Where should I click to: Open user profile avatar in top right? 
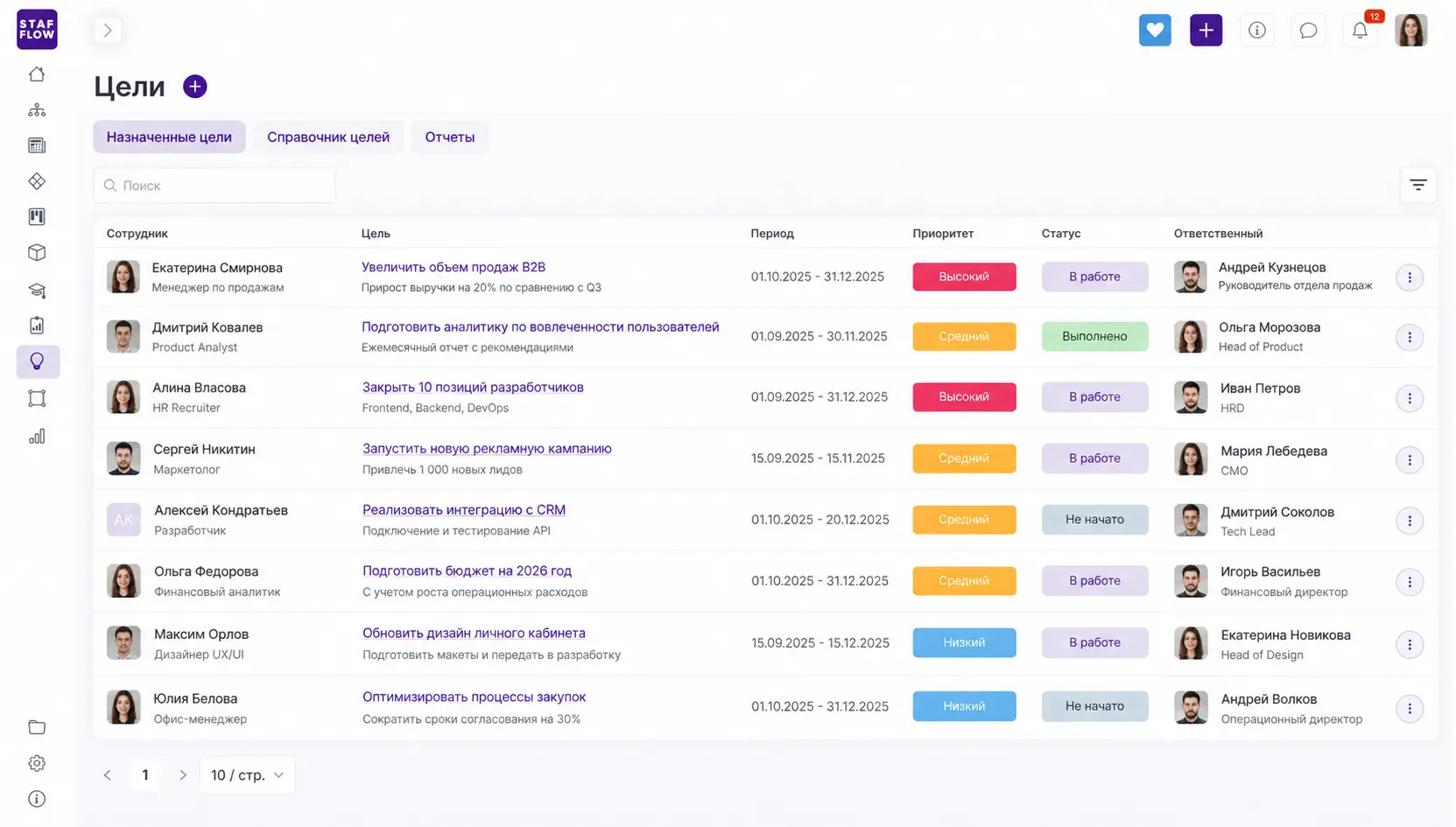pos(1410,31)
